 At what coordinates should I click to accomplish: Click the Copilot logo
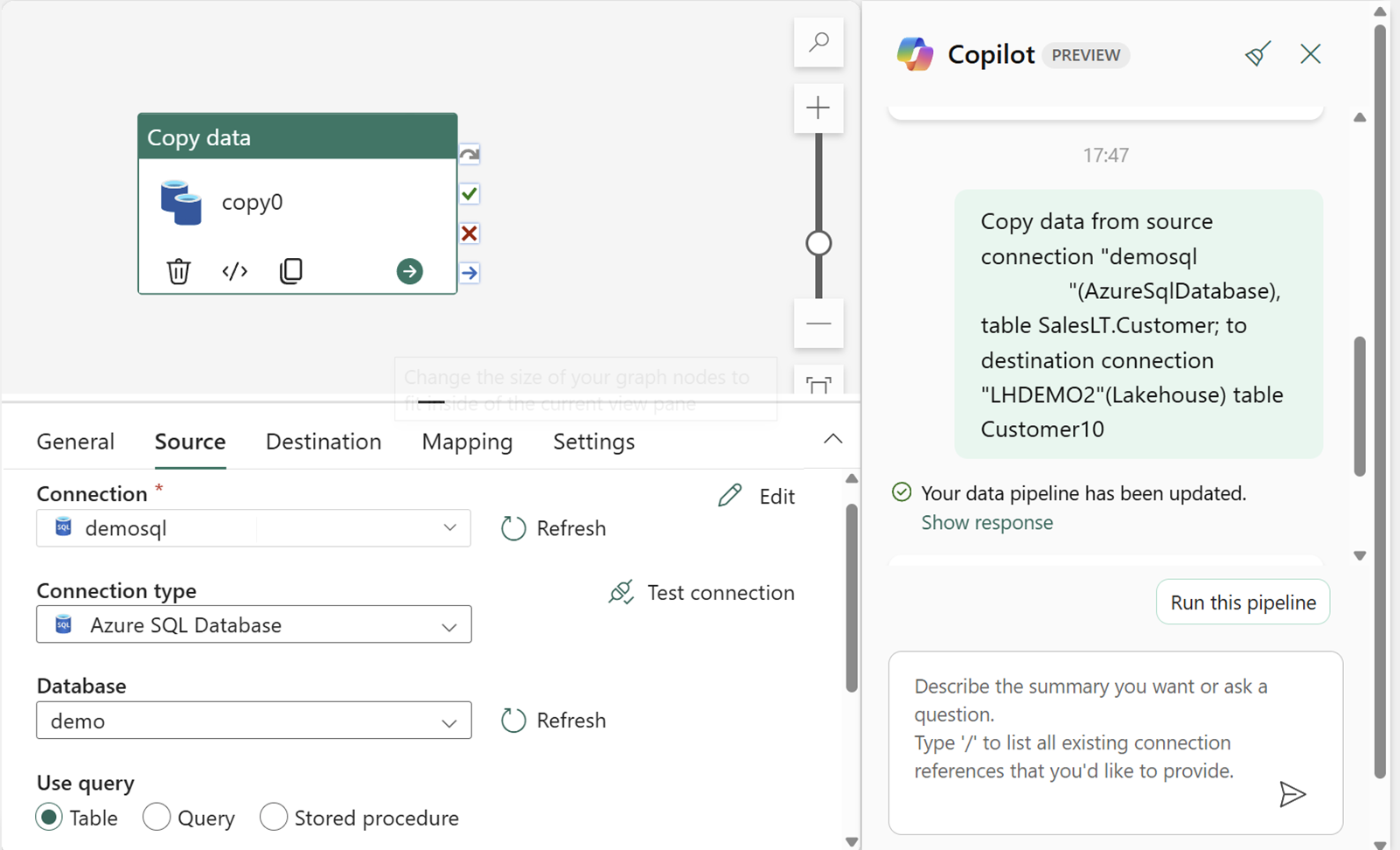tap(915, 54)
